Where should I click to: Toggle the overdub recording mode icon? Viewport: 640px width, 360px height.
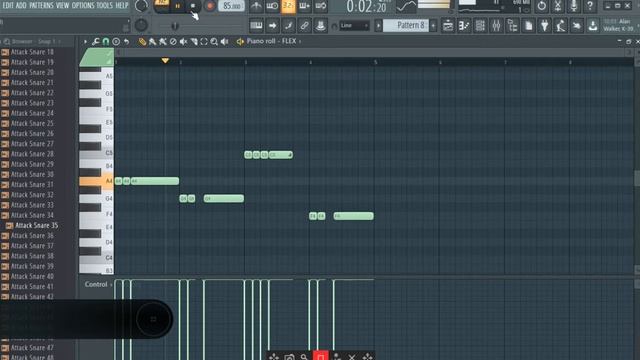click(304, 6)
